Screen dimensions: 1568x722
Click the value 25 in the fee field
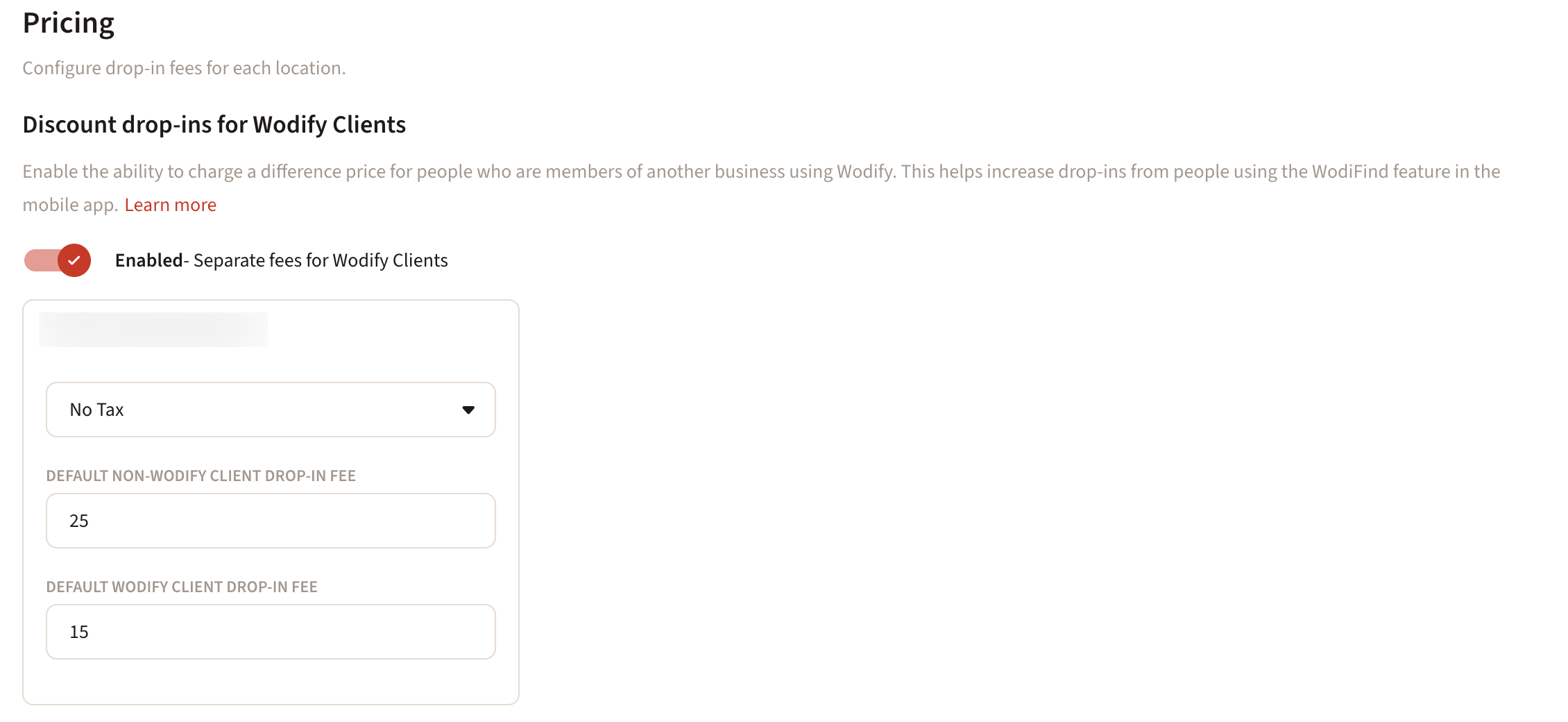pos(79,521)
